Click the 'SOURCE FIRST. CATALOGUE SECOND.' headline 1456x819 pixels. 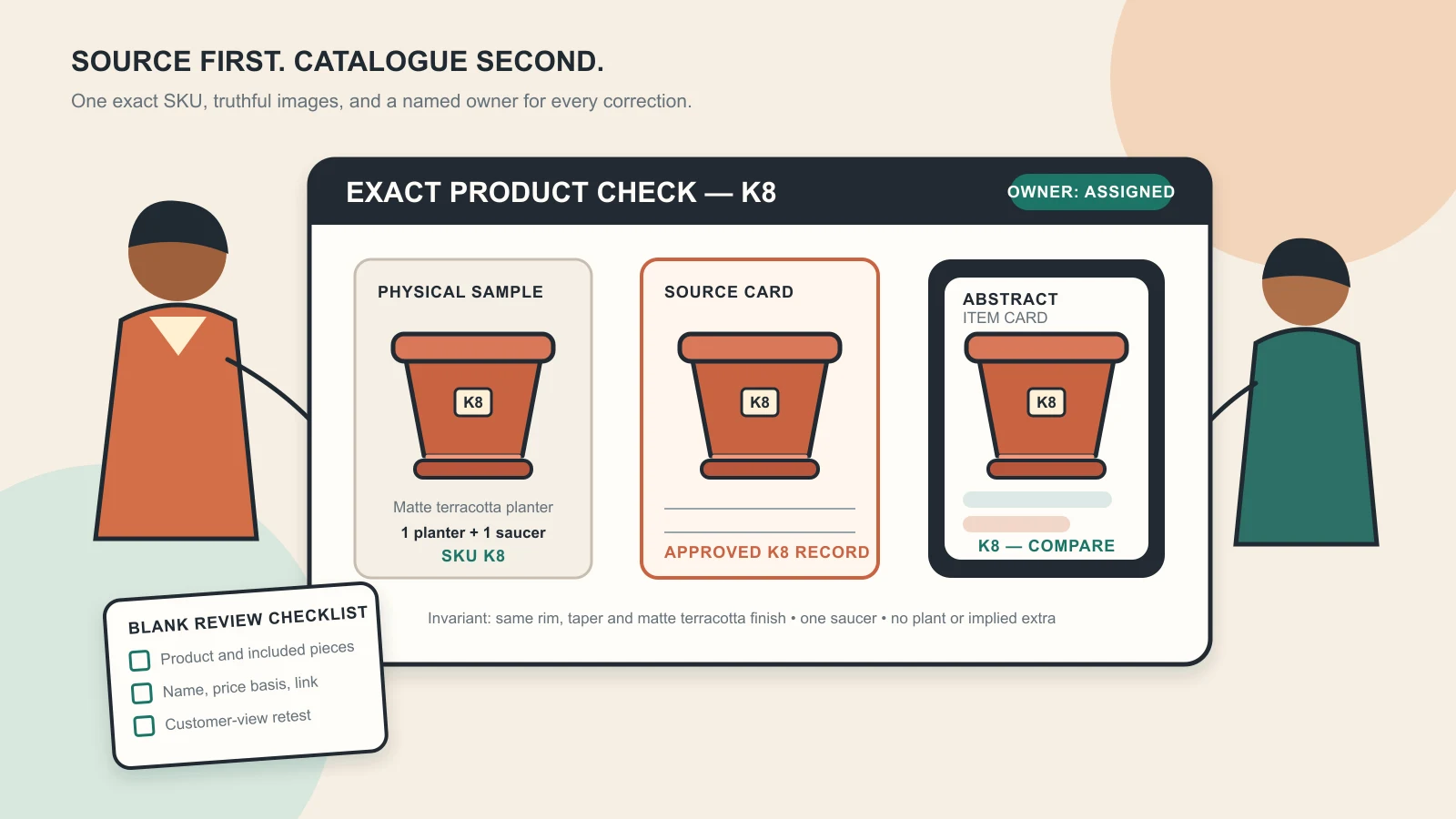(x=338, y=61)
